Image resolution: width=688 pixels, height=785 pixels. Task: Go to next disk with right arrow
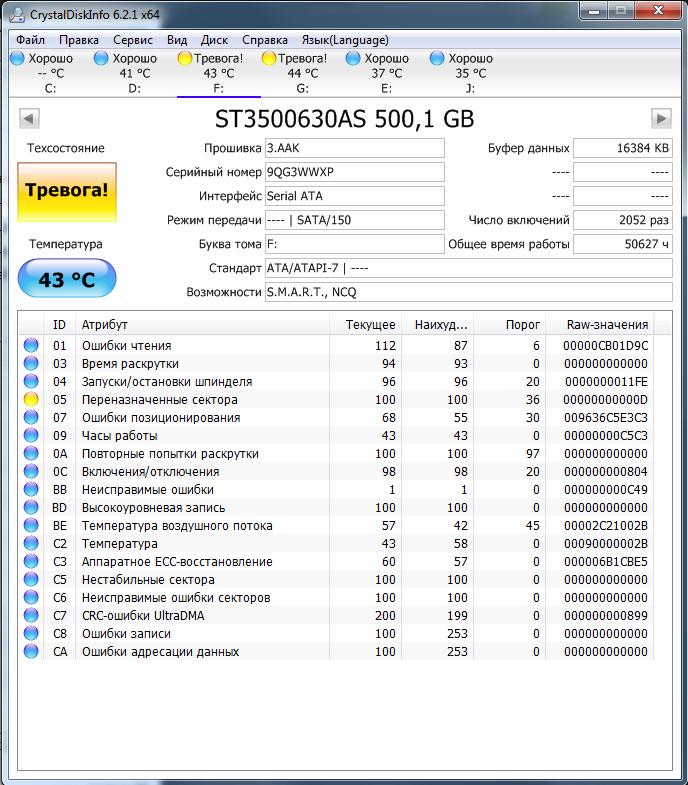(x=660, y=119)
